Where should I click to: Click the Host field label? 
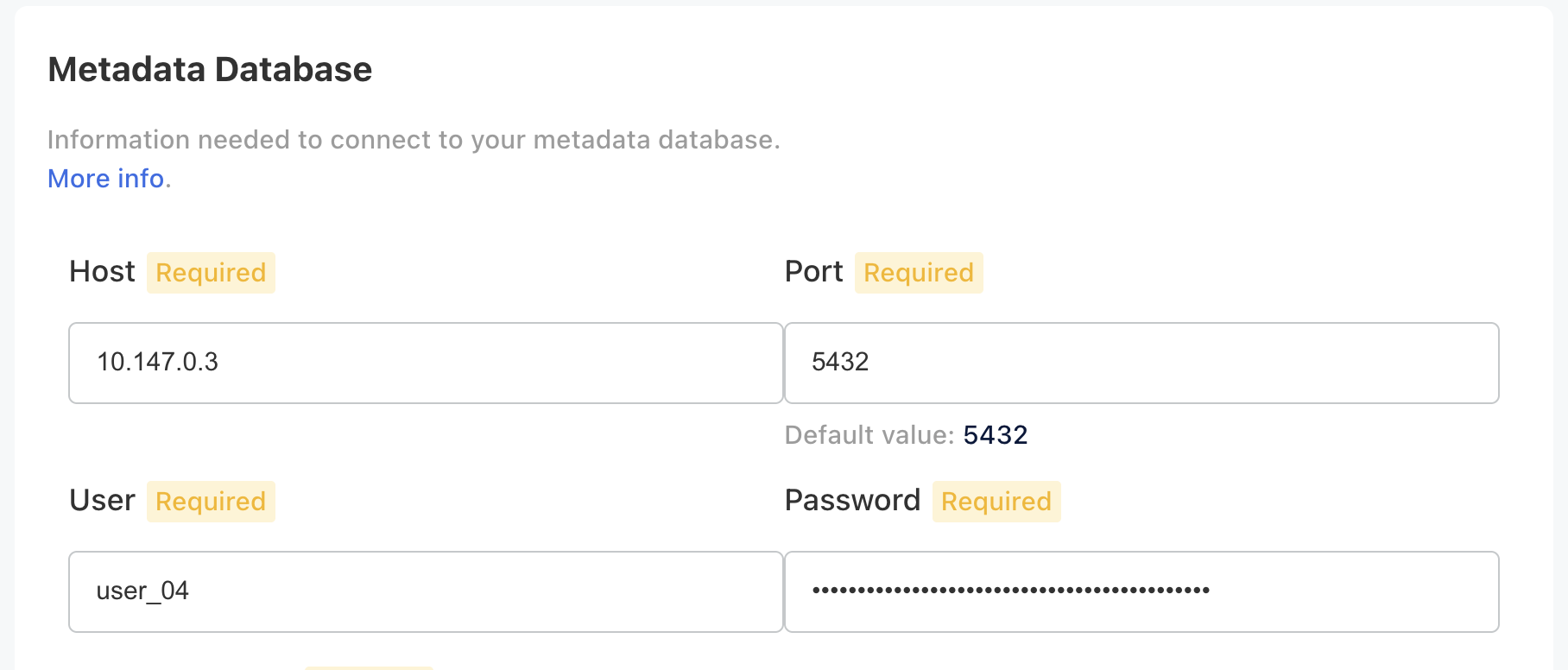click(x=102, y=272)
